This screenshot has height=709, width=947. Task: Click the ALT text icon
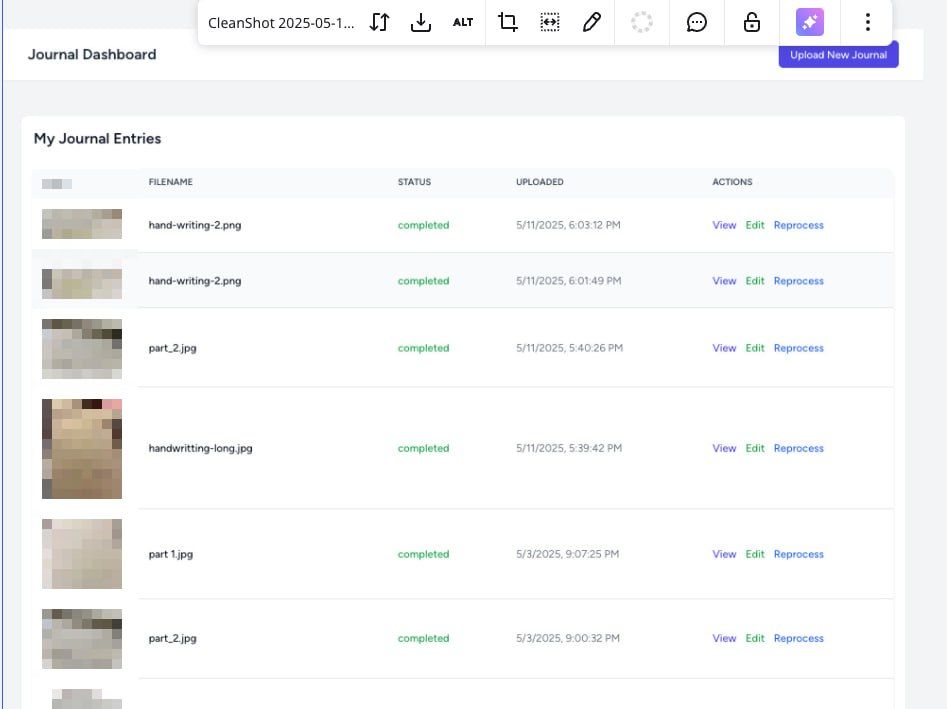point(463,22)
